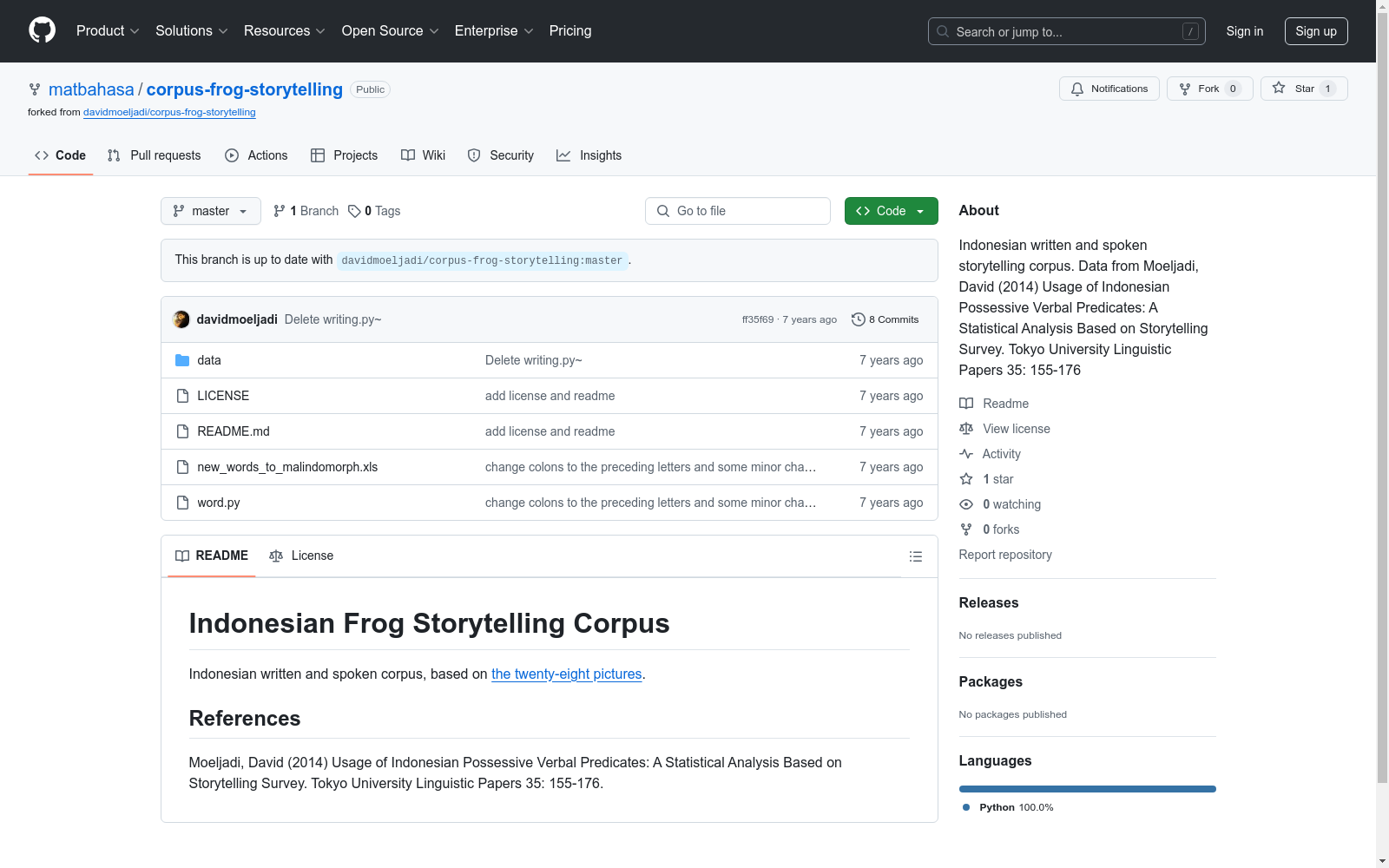Click the Star icon
This screenshot has width=1389, height=868.
1279,88
